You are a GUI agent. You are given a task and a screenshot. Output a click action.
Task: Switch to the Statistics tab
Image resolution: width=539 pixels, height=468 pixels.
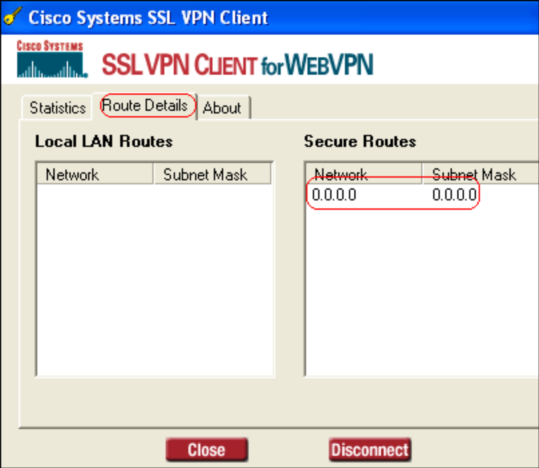[57, 108]
